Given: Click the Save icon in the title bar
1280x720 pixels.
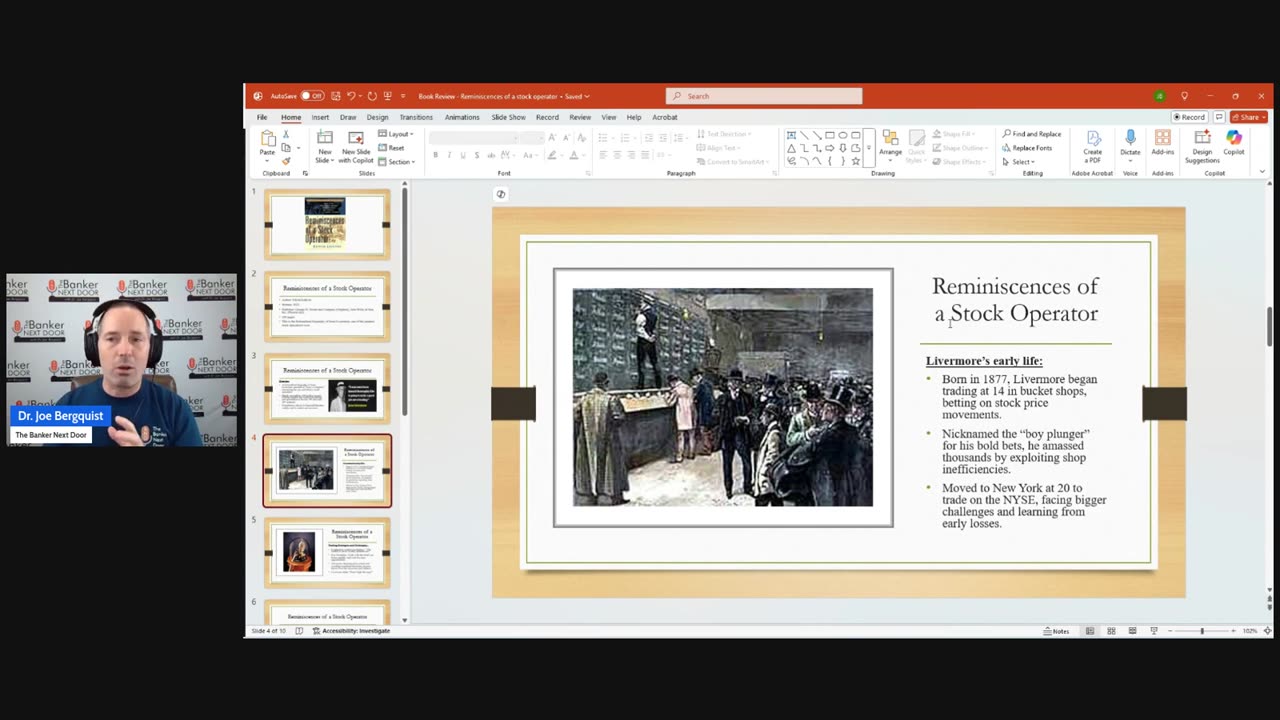Looking at the screenshot, I should tap(336, 96).
